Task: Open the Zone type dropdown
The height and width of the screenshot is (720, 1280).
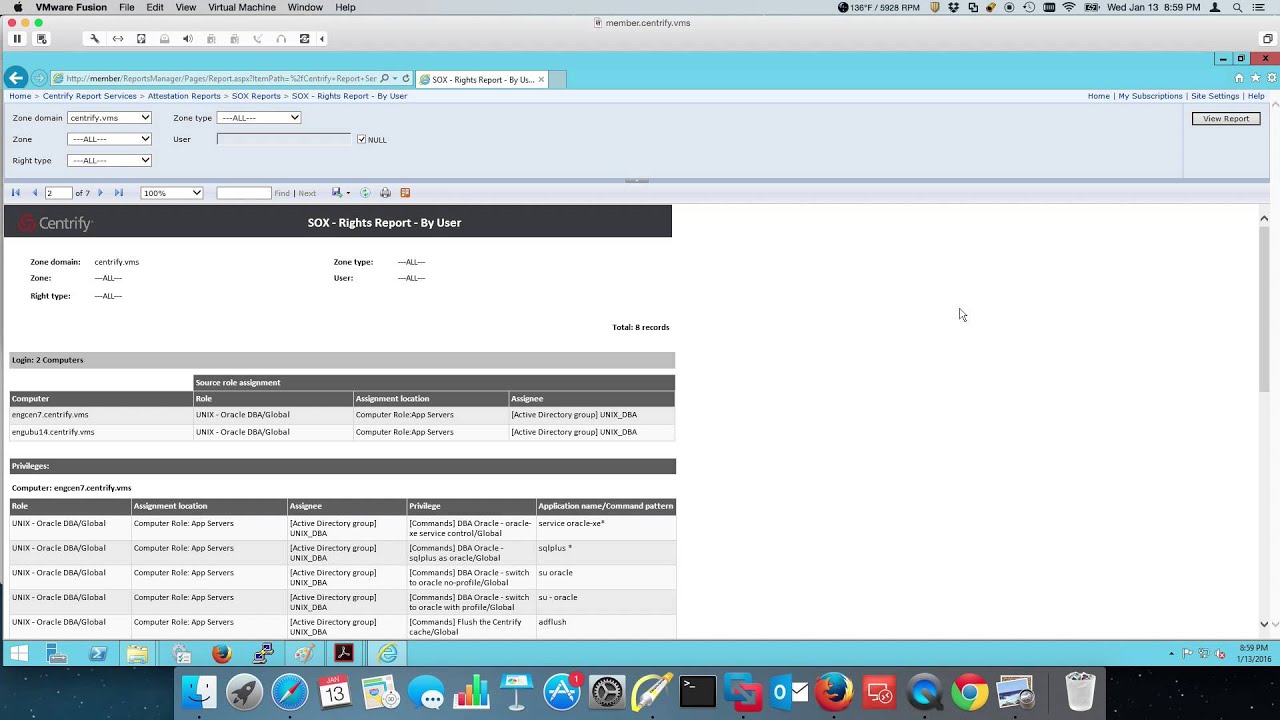Action: click(x=259, y=118)
